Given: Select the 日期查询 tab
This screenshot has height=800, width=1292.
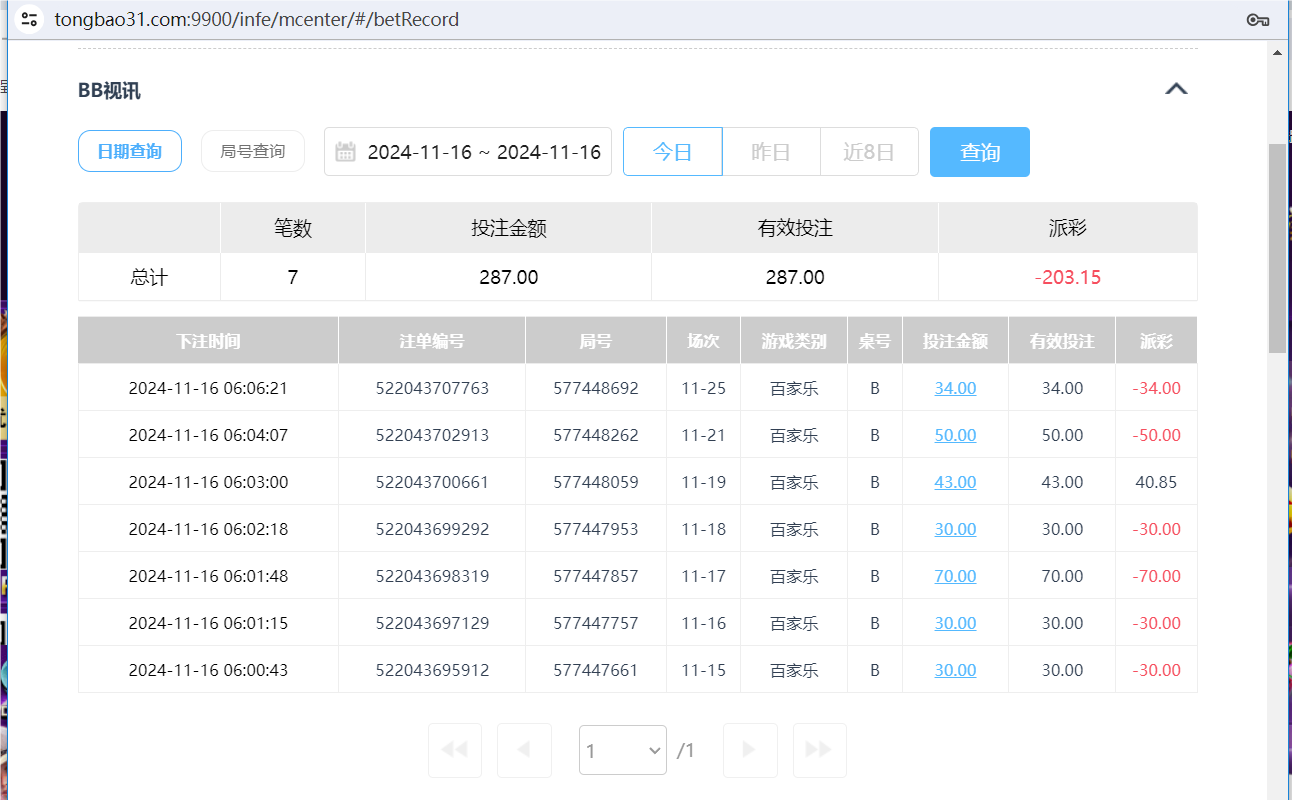Looking at the screenshot, I should click(x=129, y=151).
